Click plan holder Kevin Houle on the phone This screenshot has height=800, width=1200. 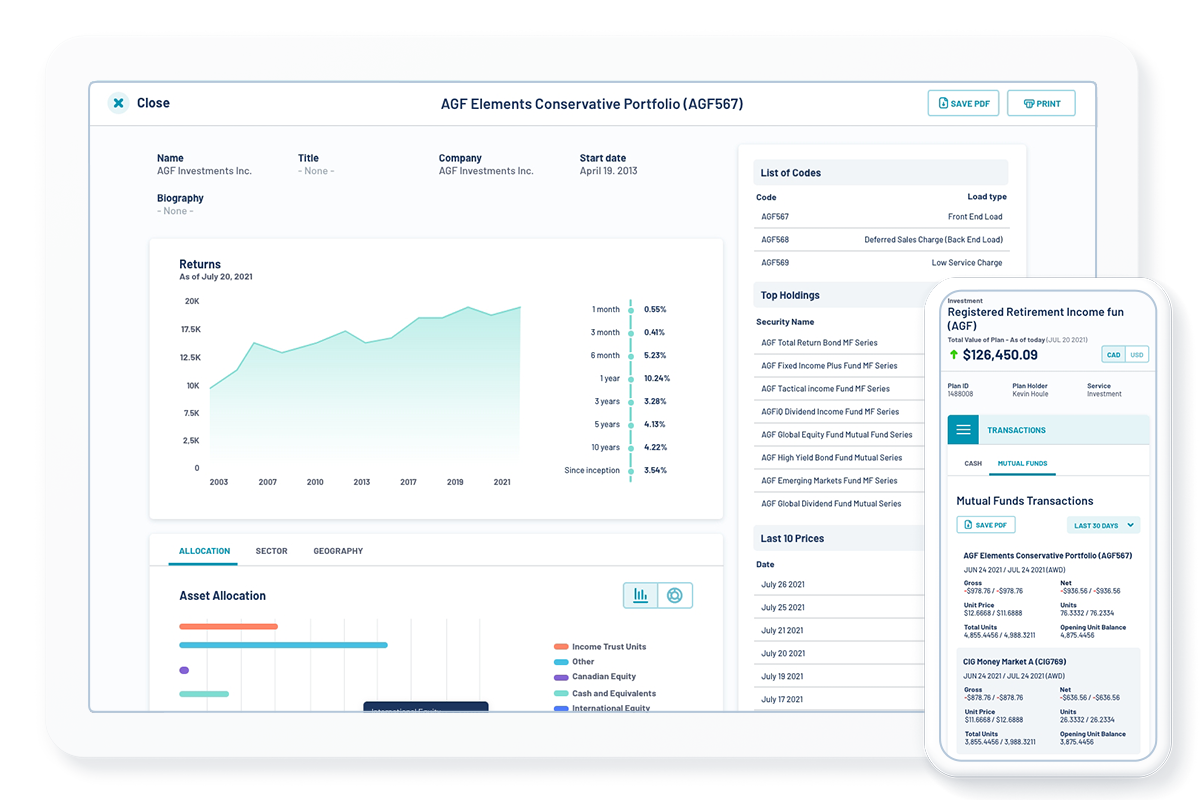tap(1030, 394)
